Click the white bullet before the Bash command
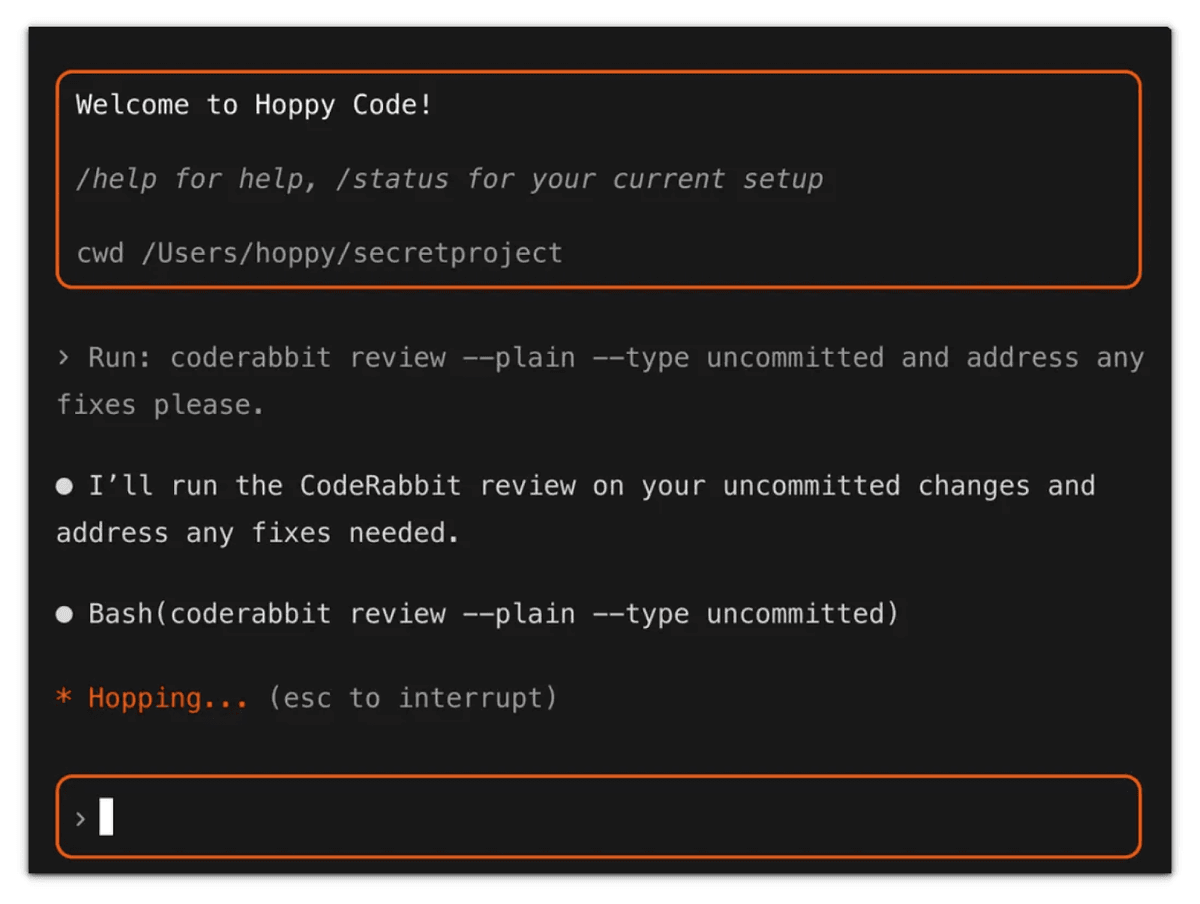1200x904 pixels. coord(64,614)
